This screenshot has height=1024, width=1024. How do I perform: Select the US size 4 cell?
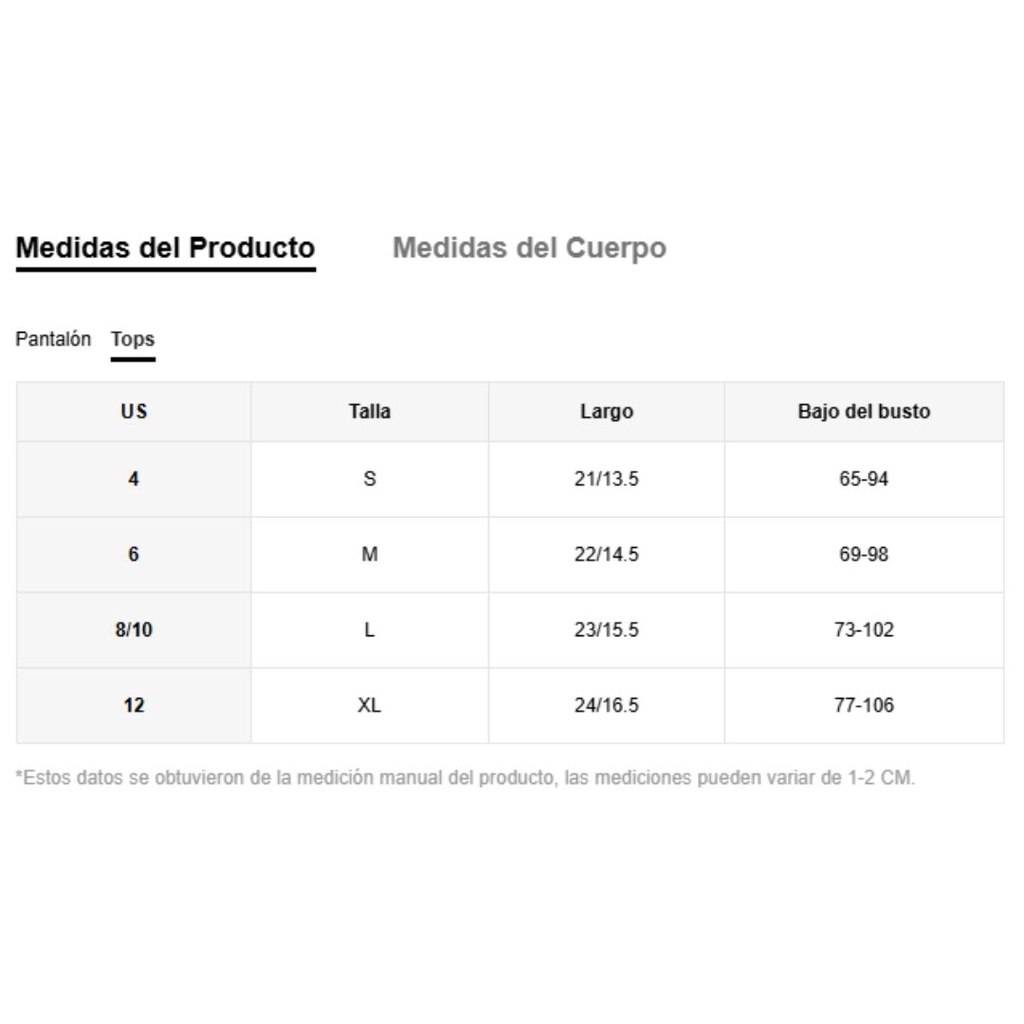(134, 479)
